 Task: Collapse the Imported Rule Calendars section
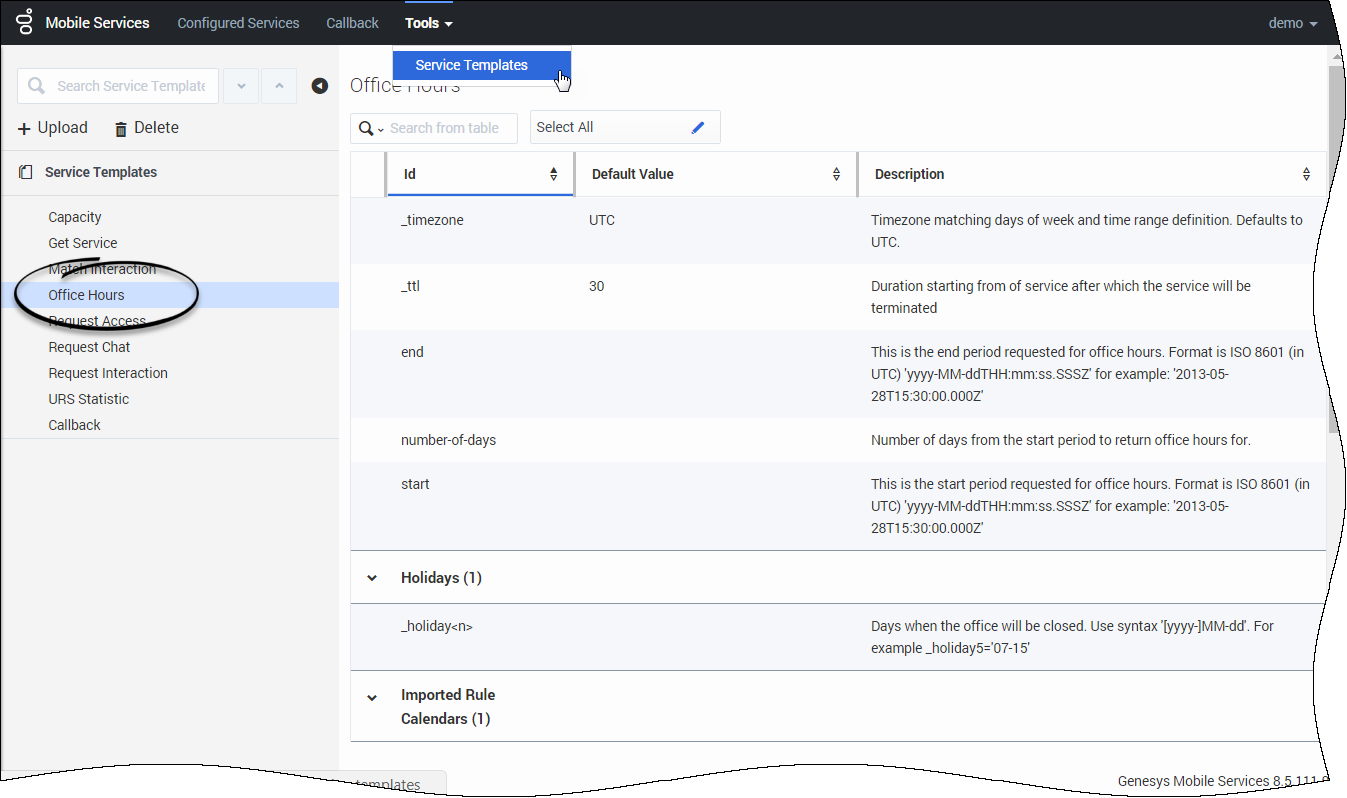372,698
